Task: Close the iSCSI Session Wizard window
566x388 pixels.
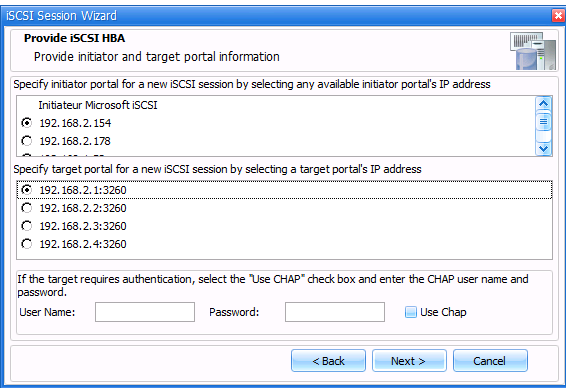Action: coord(558,16)
